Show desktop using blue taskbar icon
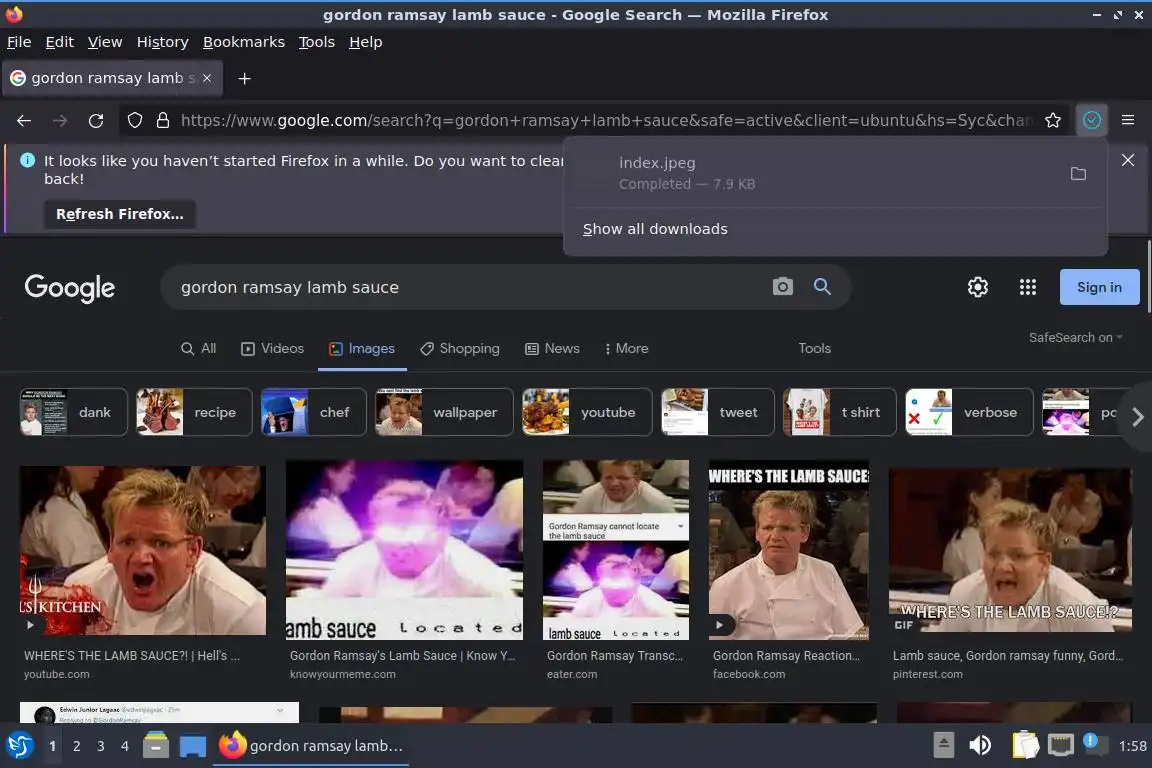This screenshot has width=1152, height=768. 192,745
